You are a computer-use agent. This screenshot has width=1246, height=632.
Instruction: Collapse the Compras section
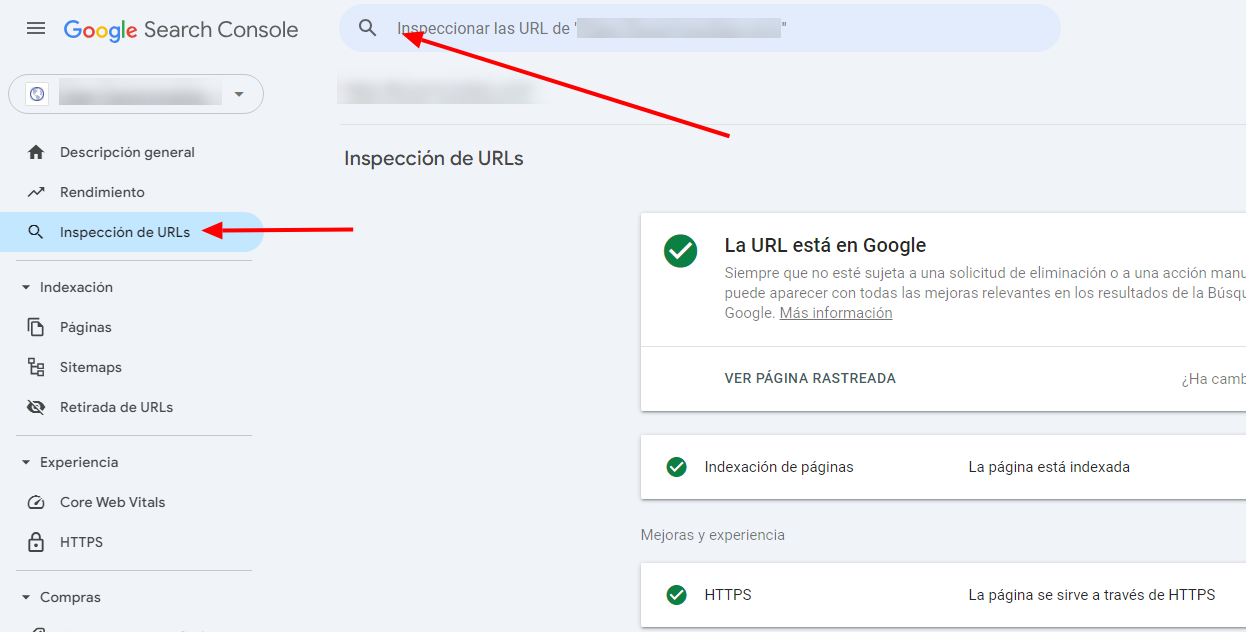click(60, 597)
